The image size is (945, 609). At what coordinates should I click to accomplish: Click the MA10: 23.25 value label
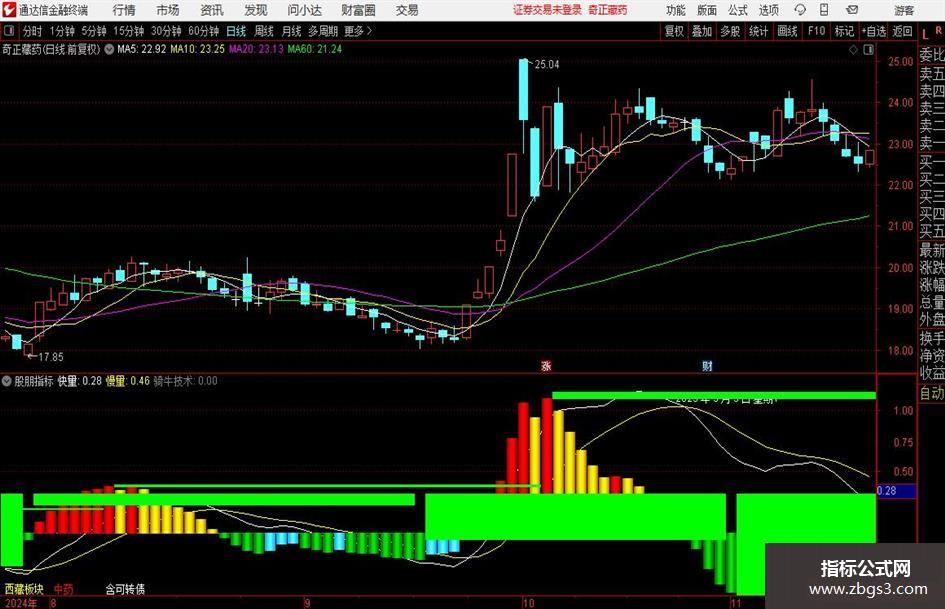(197, 49)
